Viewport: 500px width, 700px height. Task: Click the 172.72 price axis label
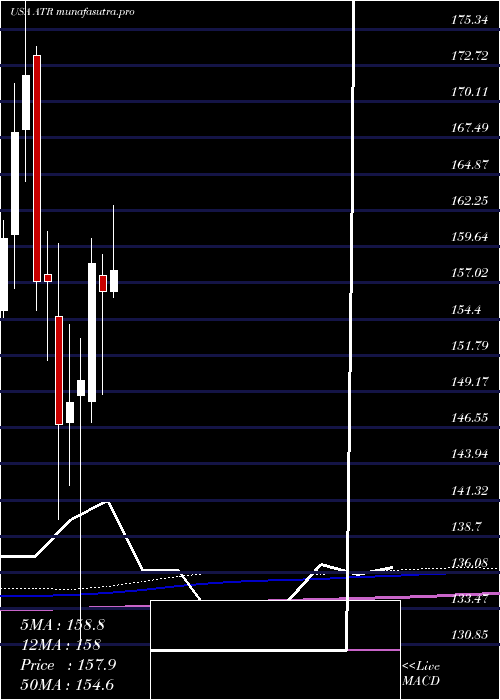pos(469,56)
